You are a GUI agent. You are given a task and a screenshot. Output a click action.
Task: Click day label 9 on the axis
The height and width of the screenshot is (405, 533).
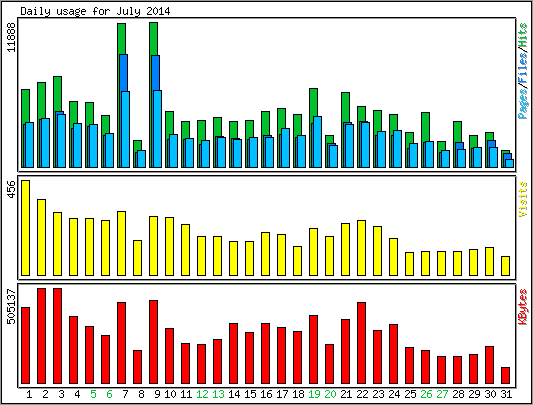(x=157, y=394)
